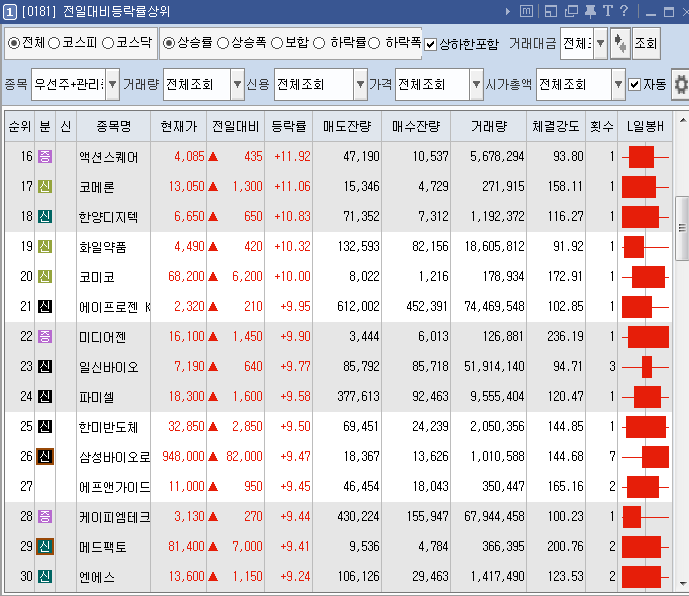This screenshot has height=596, width=689.
Task: Click the candle chart in 일신바이오 row
Action: [645, 367]
